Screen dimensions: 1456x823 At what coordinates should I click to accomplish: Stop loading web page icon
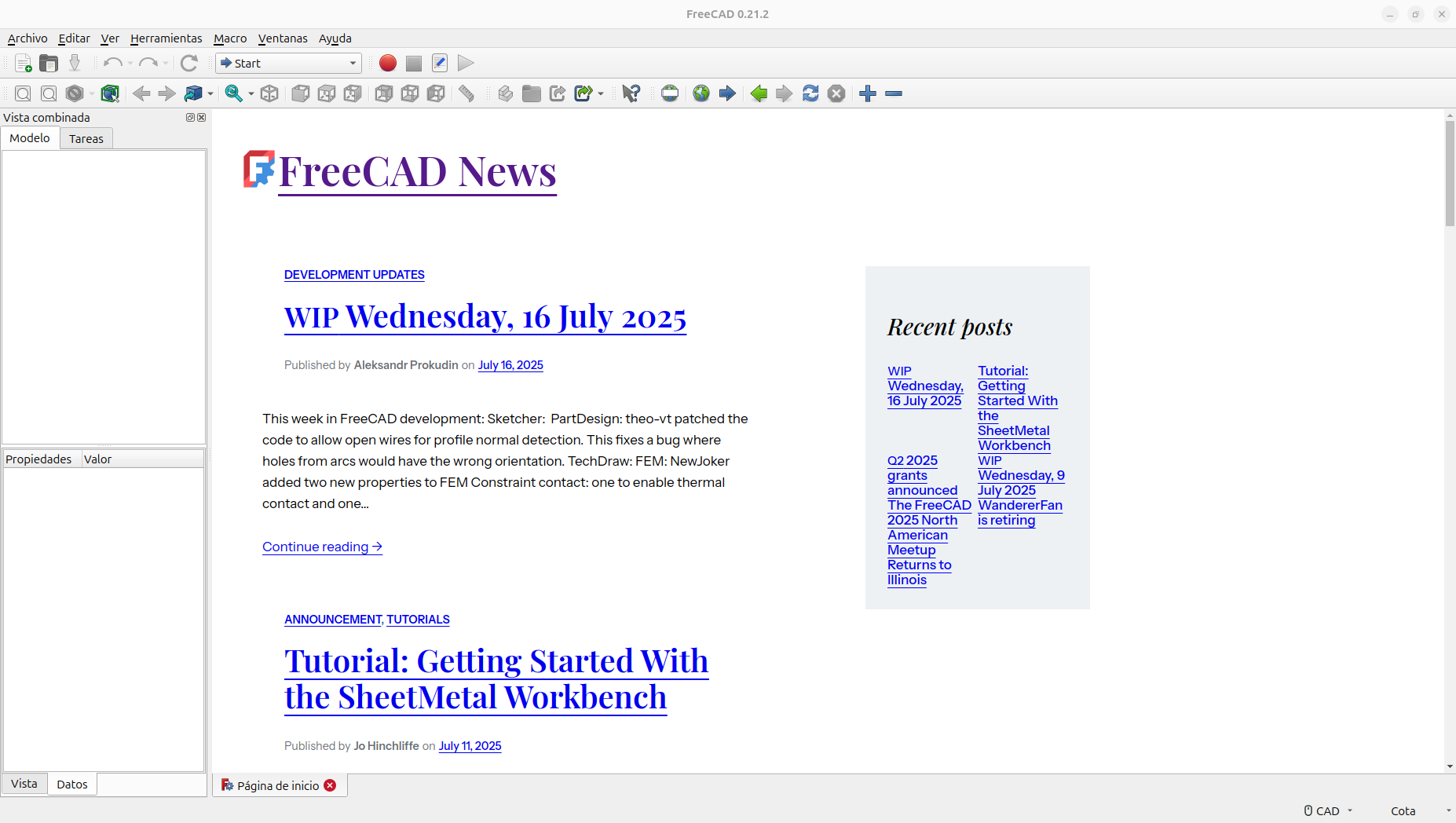pos(836,94)
